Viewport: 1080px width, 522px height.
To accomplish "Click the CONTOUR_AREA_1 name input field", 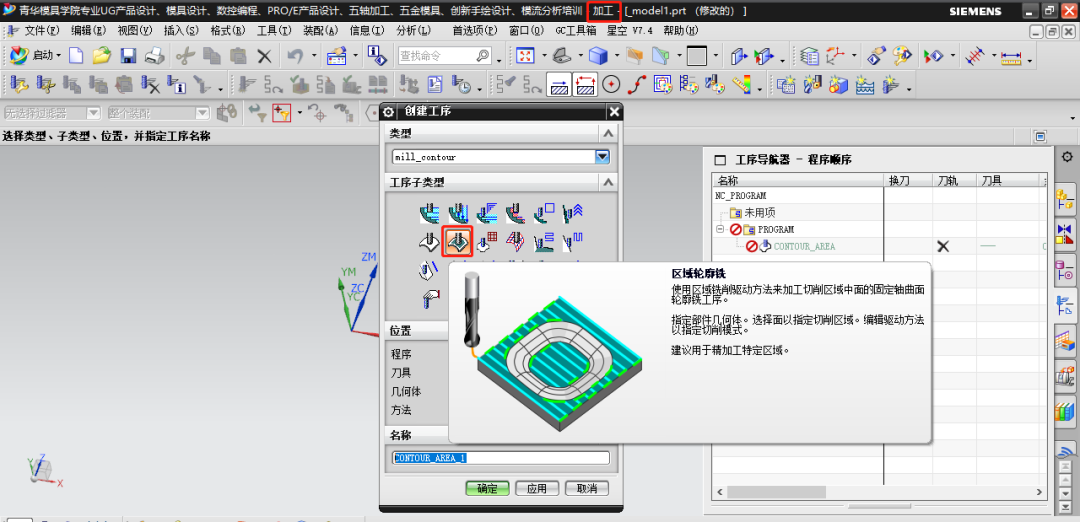I will coord(500,458).
